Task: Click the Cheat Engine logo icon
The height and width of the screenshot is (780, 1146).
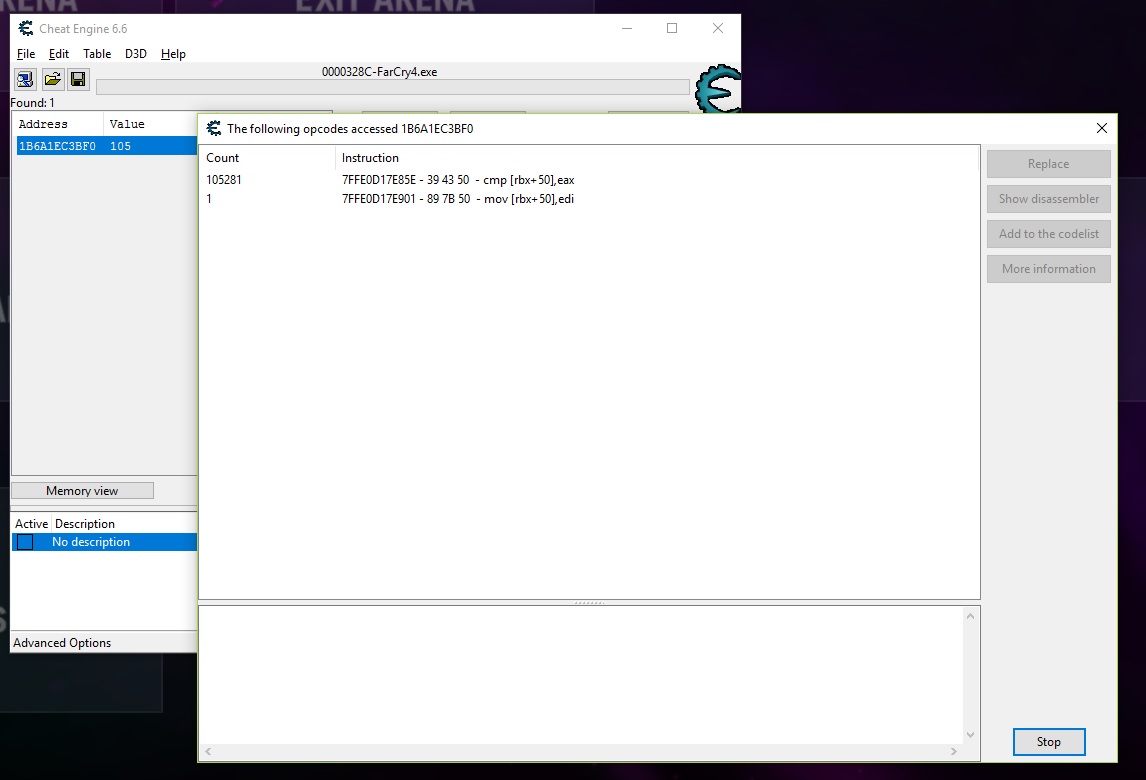Action: [718, 90]
